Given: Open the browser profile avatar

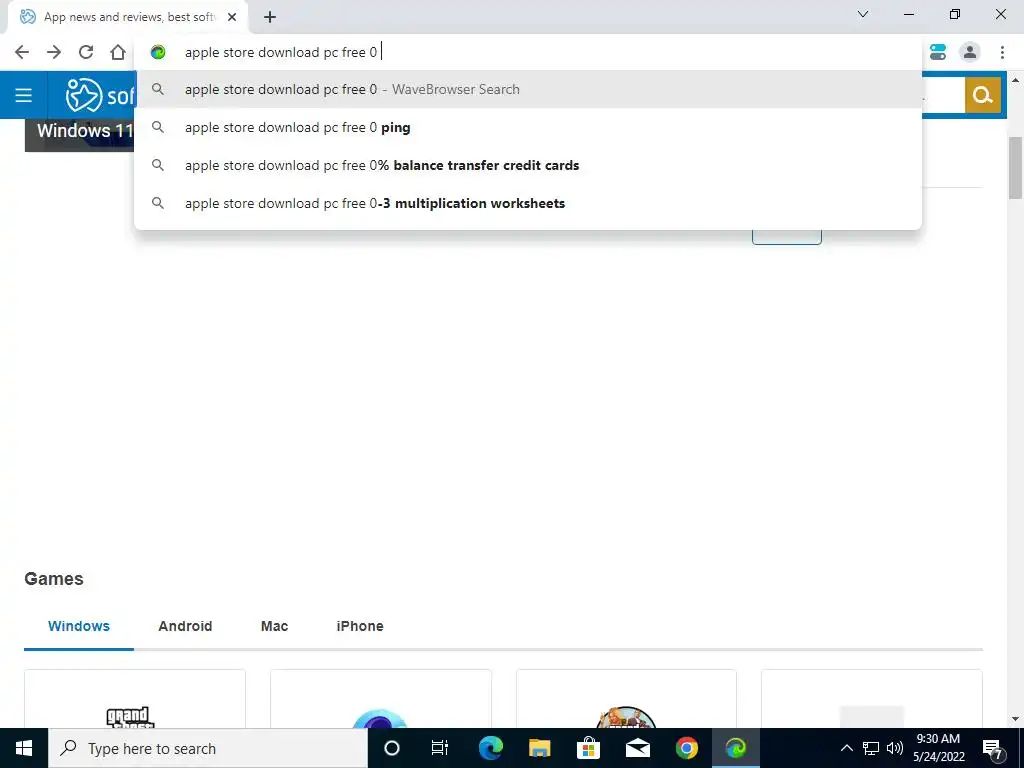Looking at the screenshot, I should click(970, 52).
